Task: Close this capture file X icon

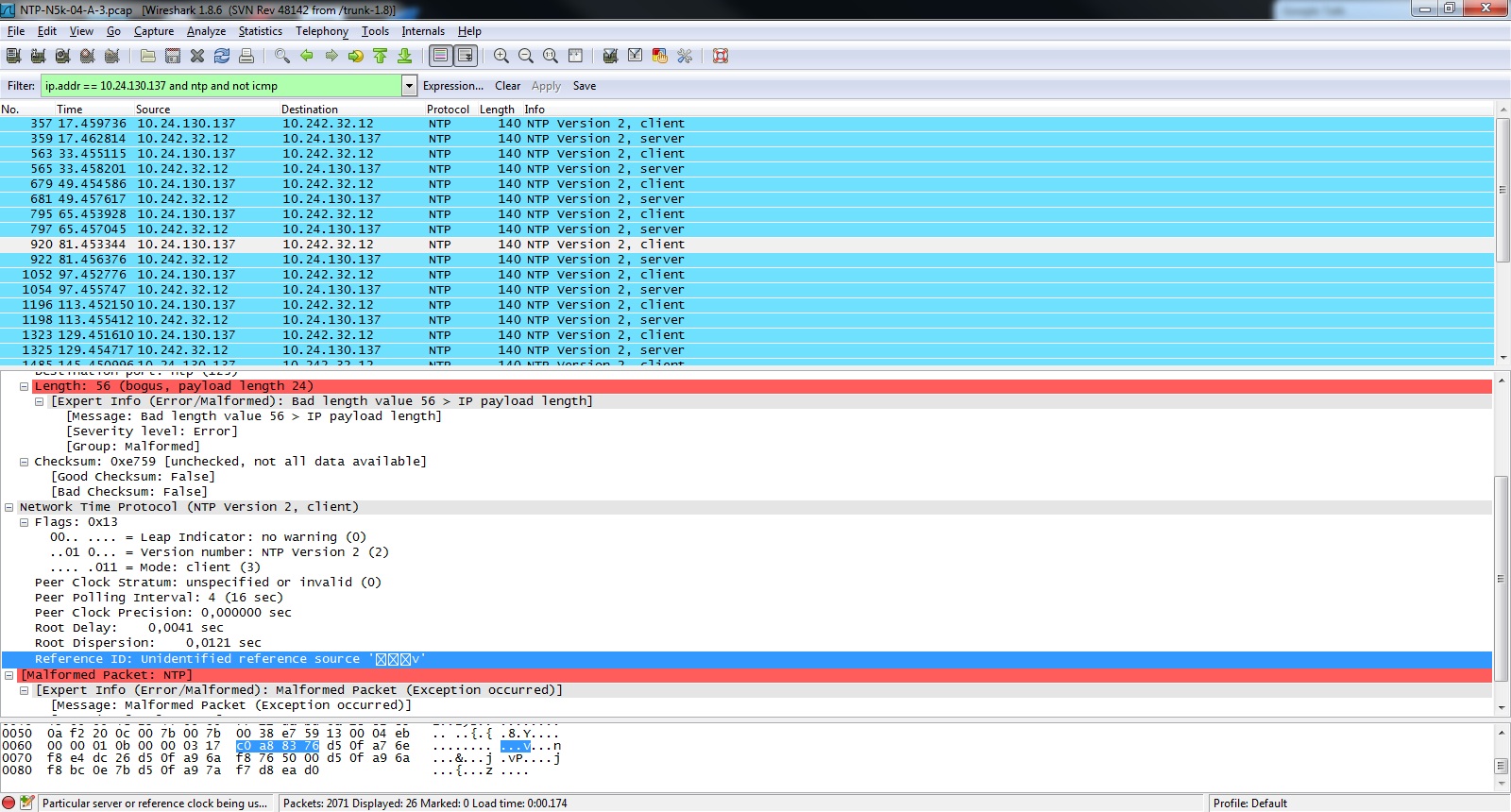Action: [197, 56]
